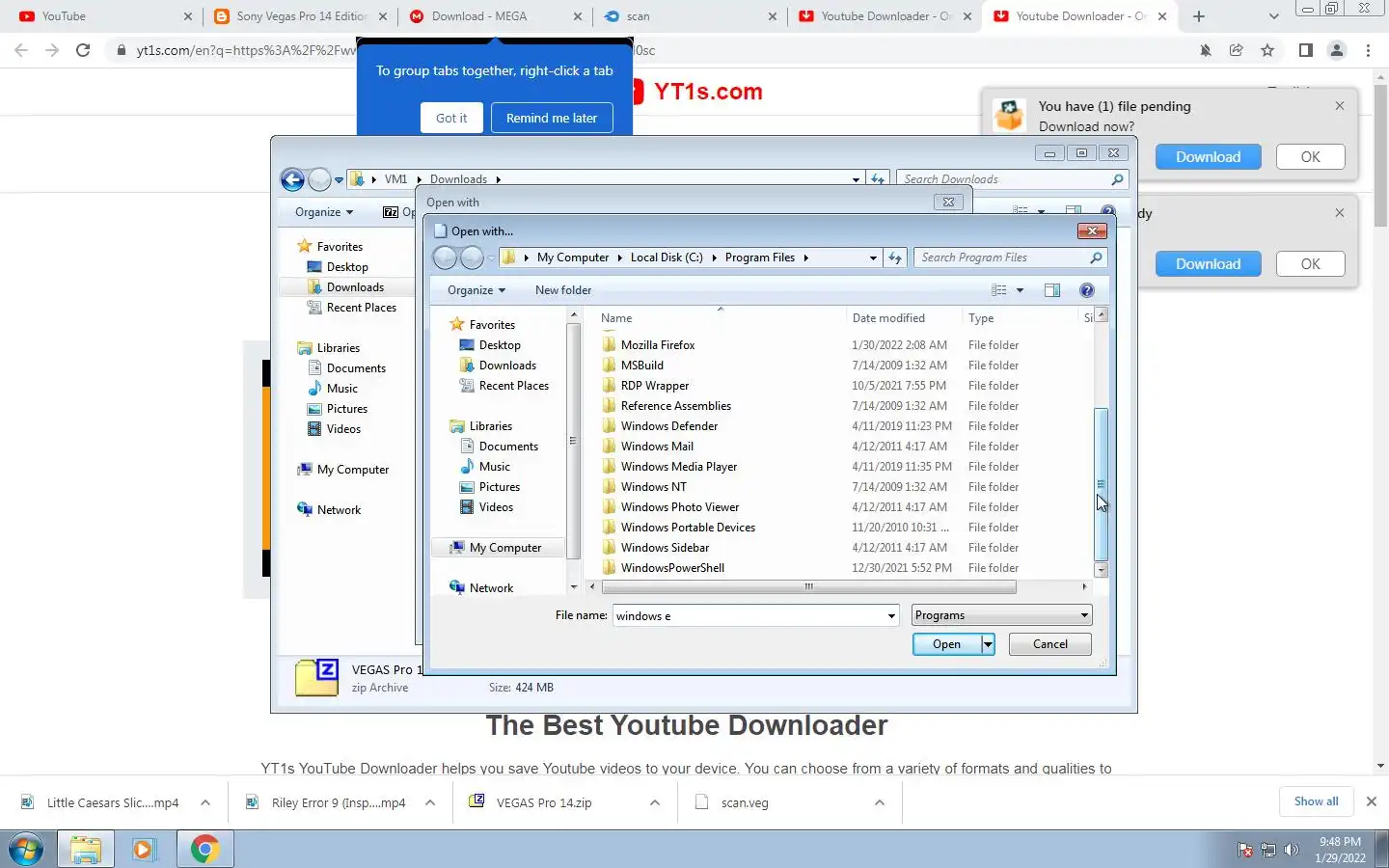This screenshot has width=1389, height=868.
Task: Click Remind me later
Action: tap(552, 118)
